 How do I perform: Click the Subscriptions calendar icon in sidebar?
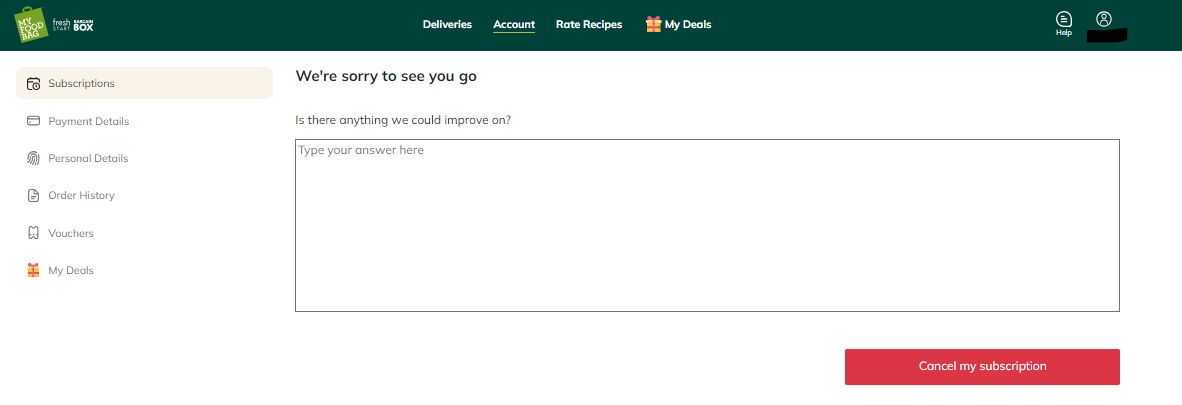(x=33, y=84)
